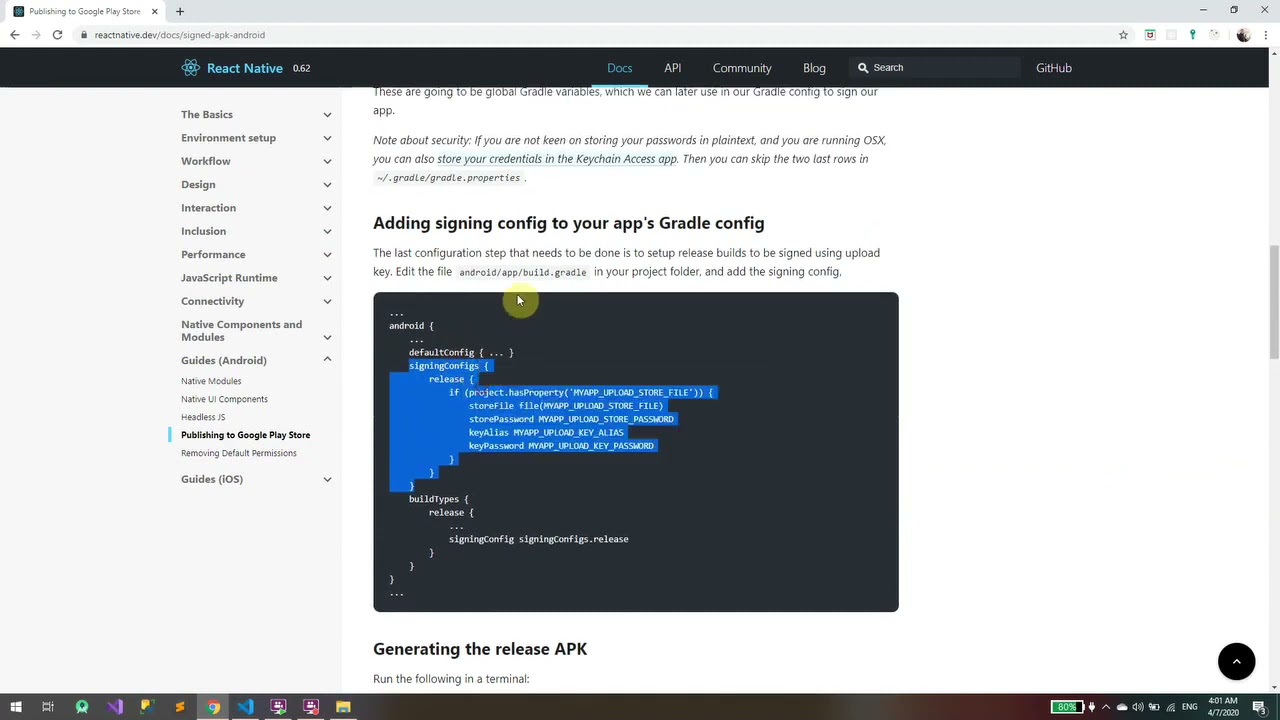Open the Keychain Access app credentials link
Screen dimensions: 1280x720
point(557,159)
